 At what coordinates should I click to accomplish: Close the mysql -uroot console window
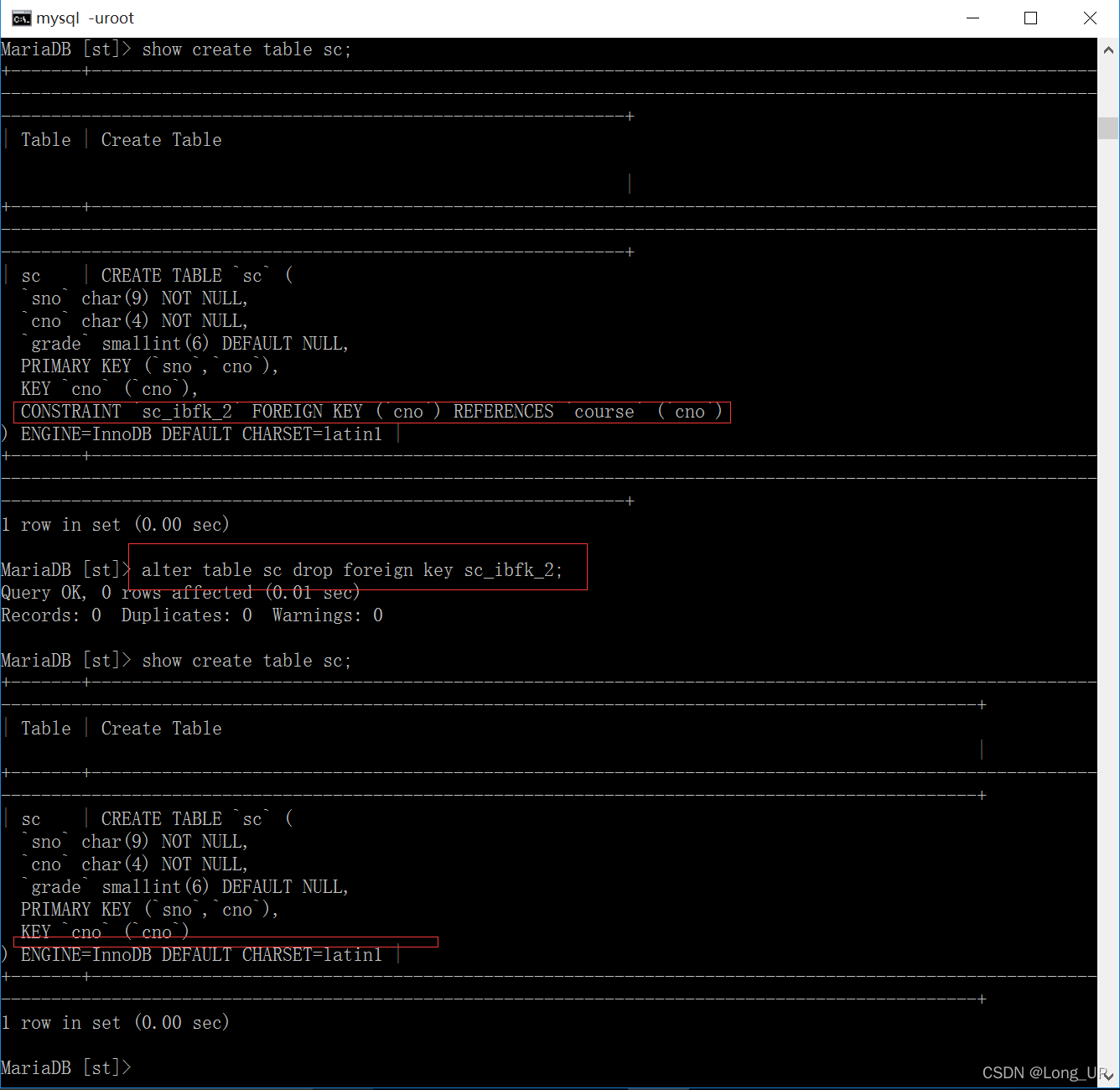tap(1090, 18)
